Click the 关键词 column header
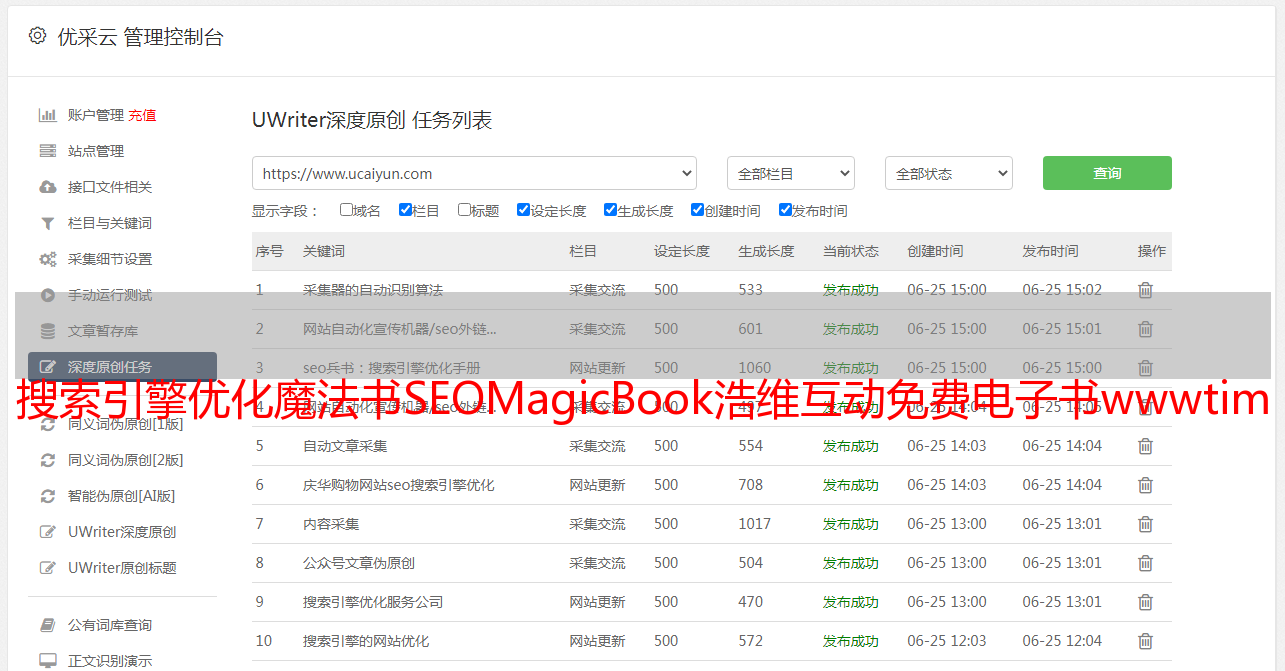The height and width of the screenshot is (671, 1285). tap(324, 251)
